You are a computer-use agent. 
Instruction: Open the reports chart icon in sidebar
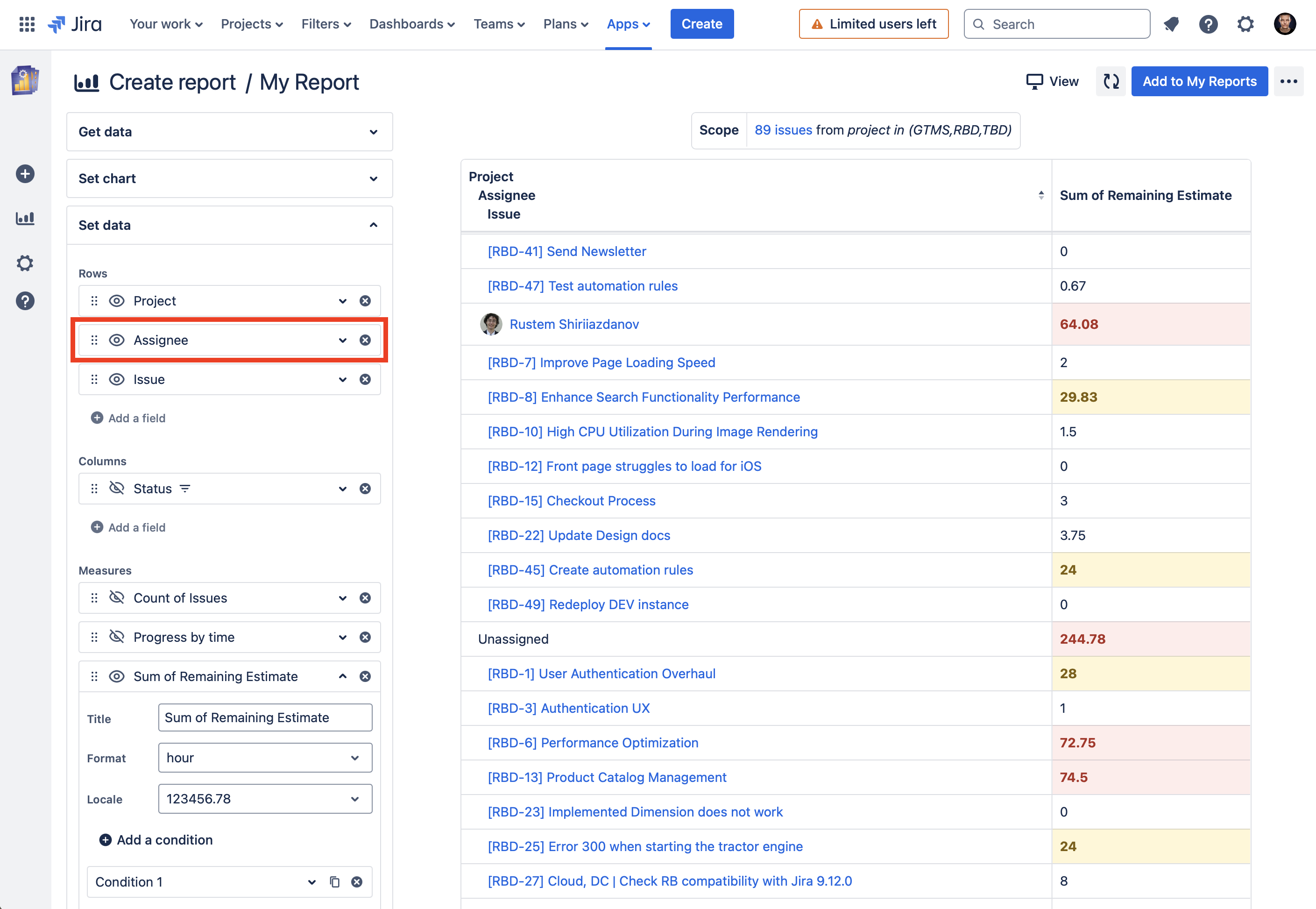(25, 218)
